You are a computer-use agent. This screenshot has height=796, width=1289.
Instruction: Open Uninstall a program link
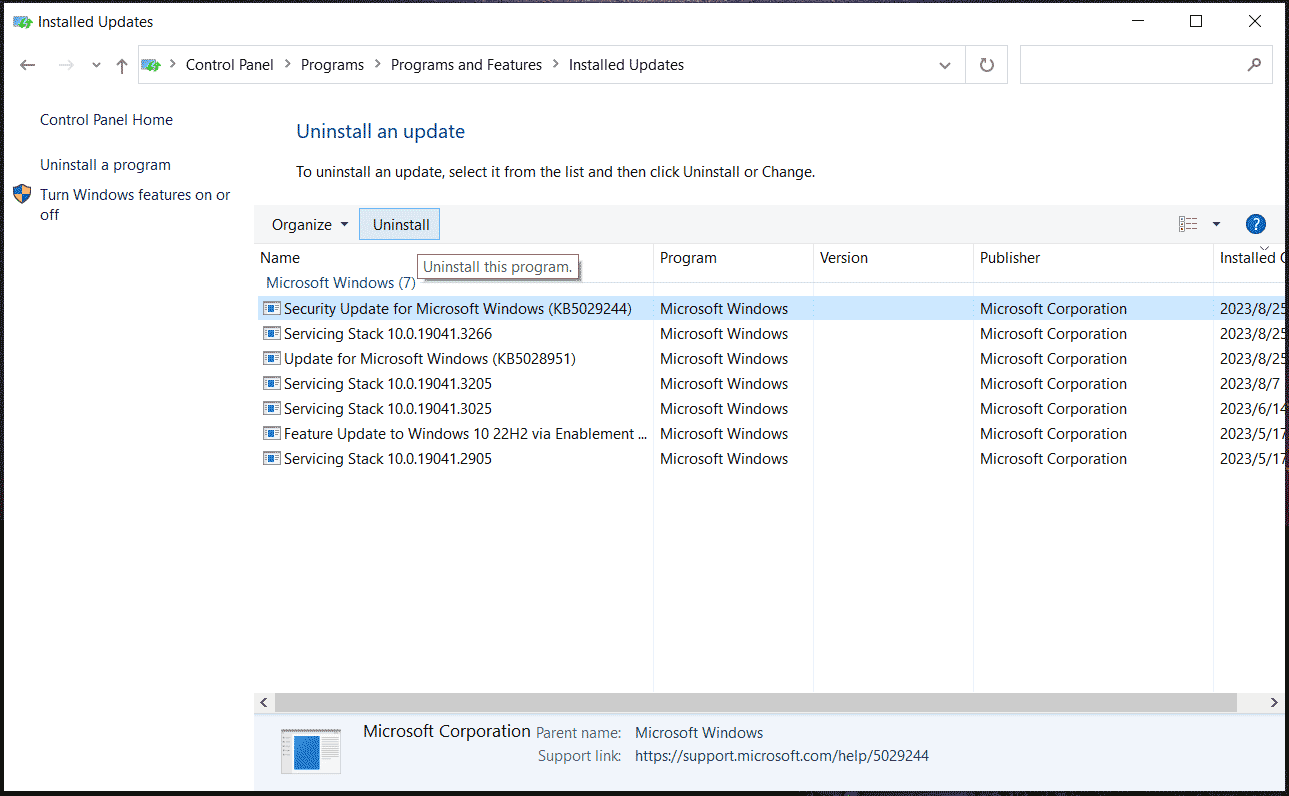(105, 165)
